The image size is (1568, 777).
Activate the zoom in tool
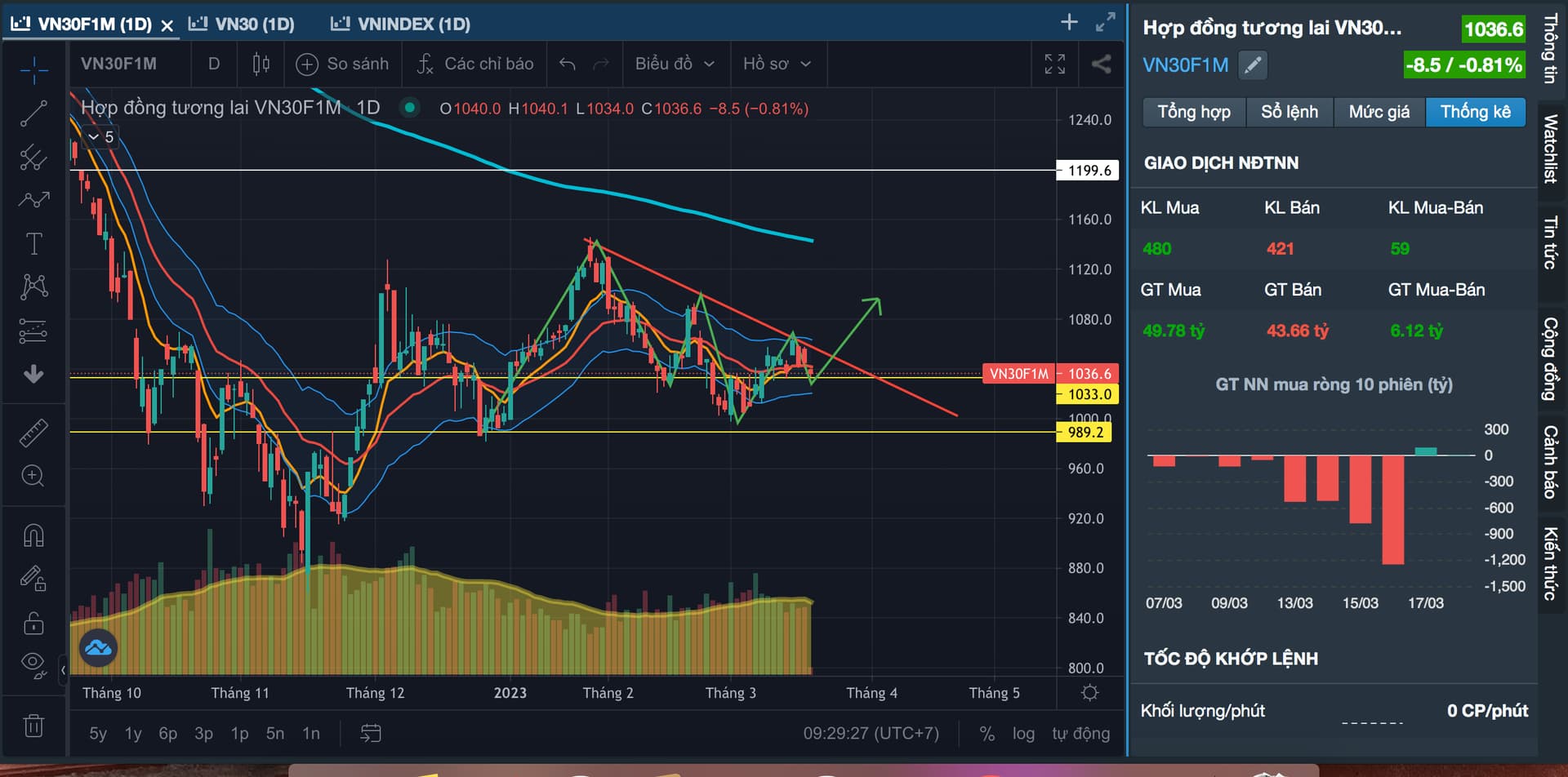tap(33, 476)
